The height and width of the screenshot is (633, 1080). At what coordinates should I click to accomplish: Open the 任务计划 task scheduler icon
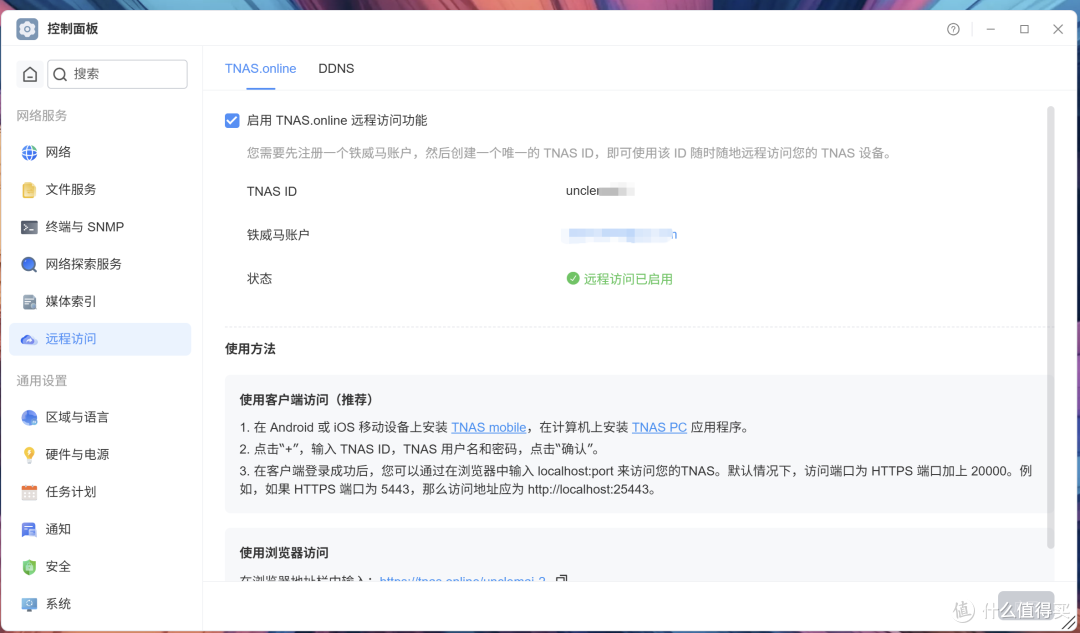point(29,492)
